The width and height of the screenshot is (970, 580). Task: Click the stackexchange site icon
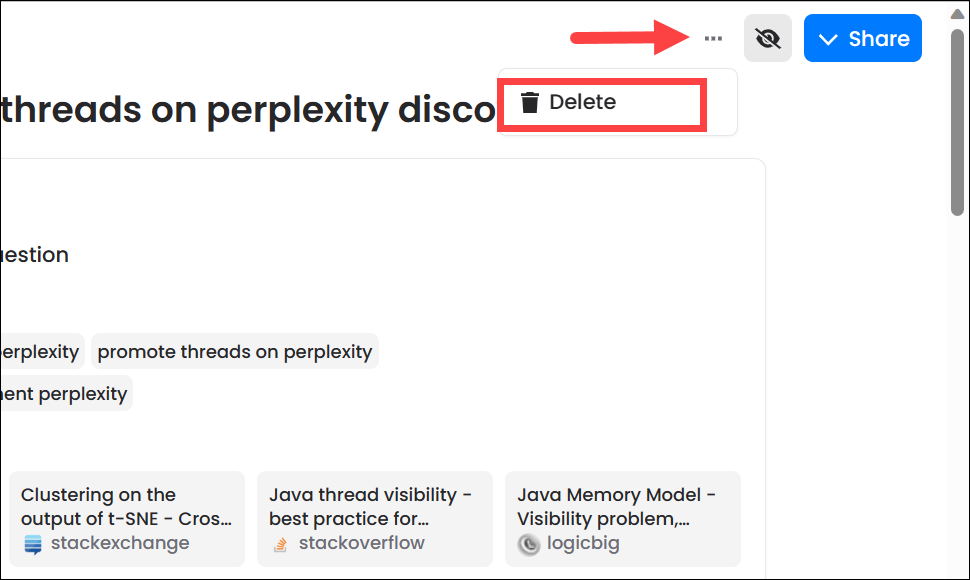(x=33, y=544)
